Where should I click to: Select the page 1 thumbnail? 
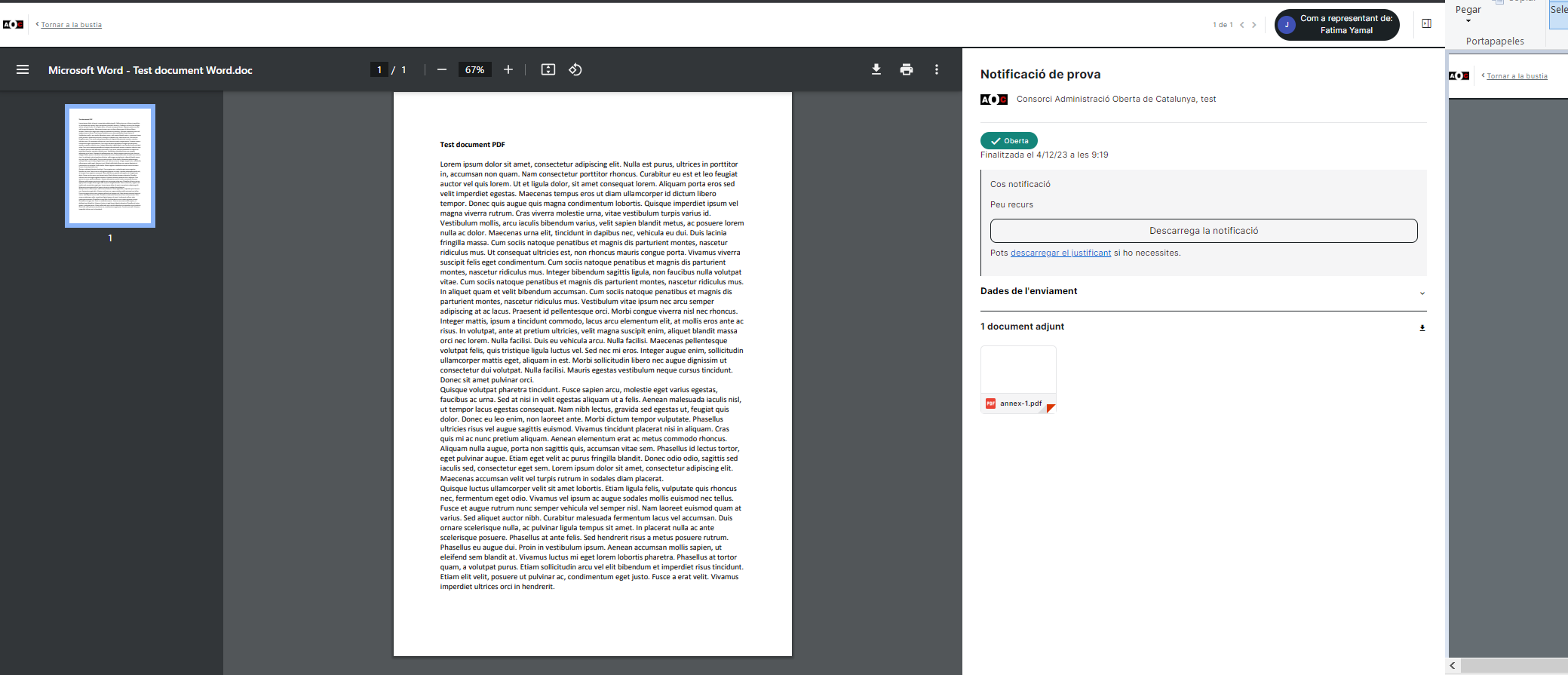[x=110, y=166]
